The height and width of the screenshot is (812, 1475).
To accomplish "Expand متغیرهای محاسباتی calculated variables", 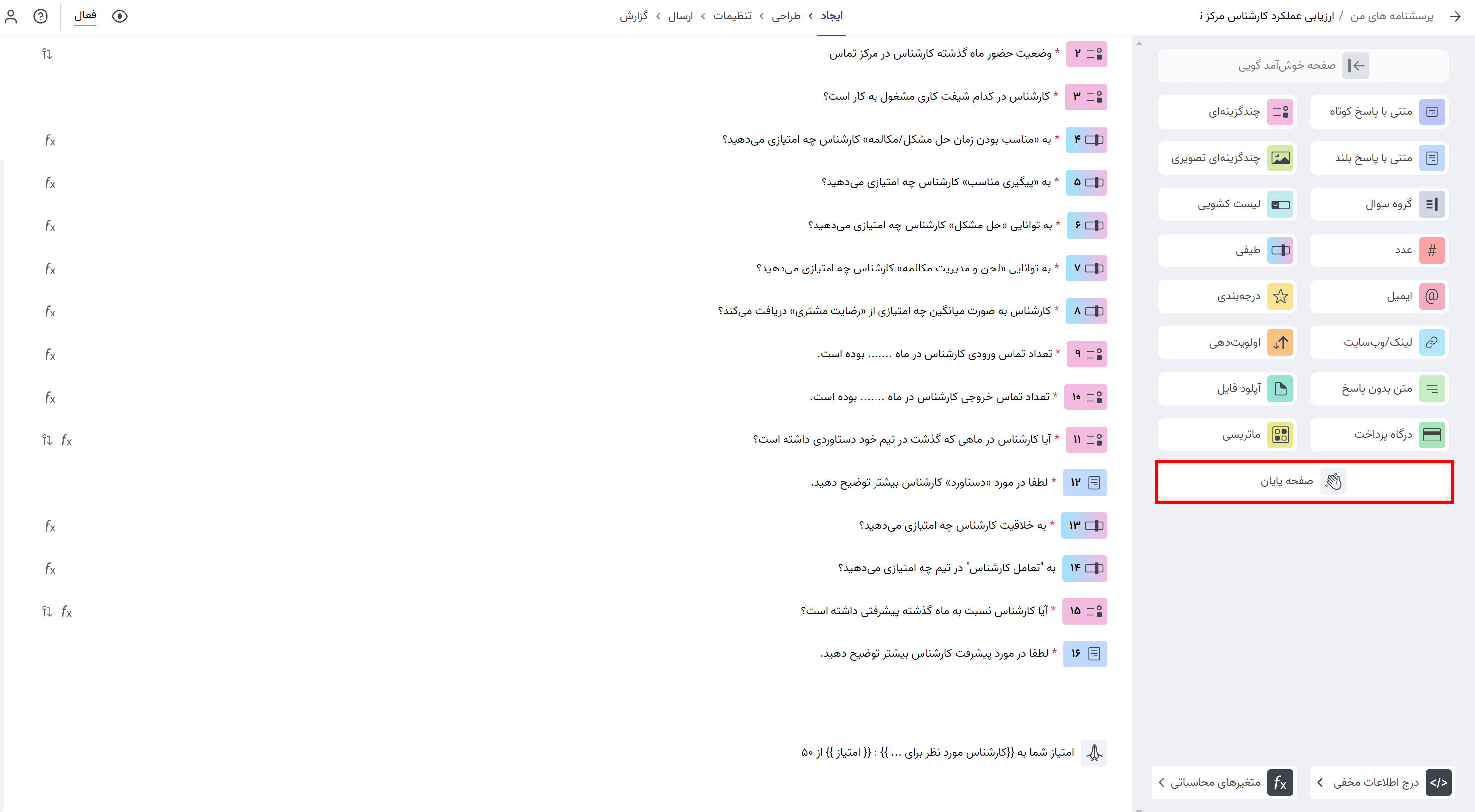I will 1224,782.
